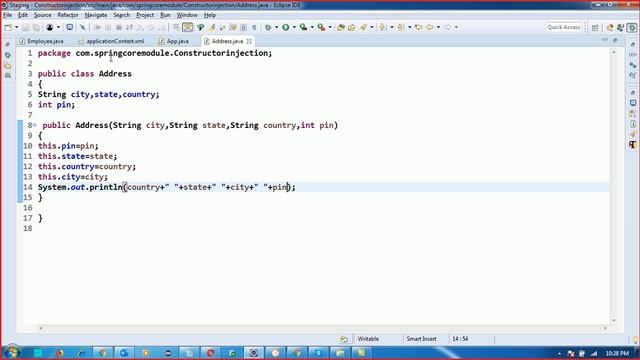Image resolution: width=640 pixels, height=360 pixels.
Task: Toggle Skip All Breakpoints in toolbar
Action: (83, 27)
